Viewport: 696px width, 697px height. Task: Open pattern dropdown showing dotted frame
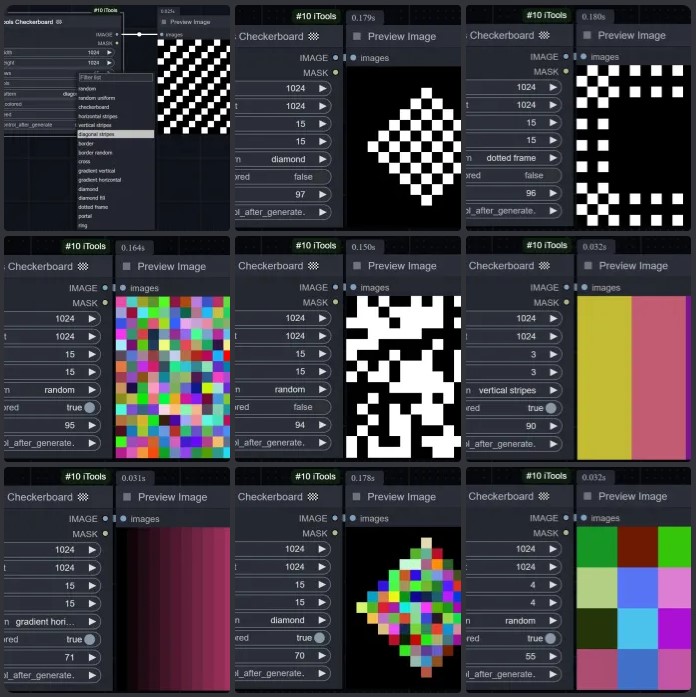(x=513, y=158)
